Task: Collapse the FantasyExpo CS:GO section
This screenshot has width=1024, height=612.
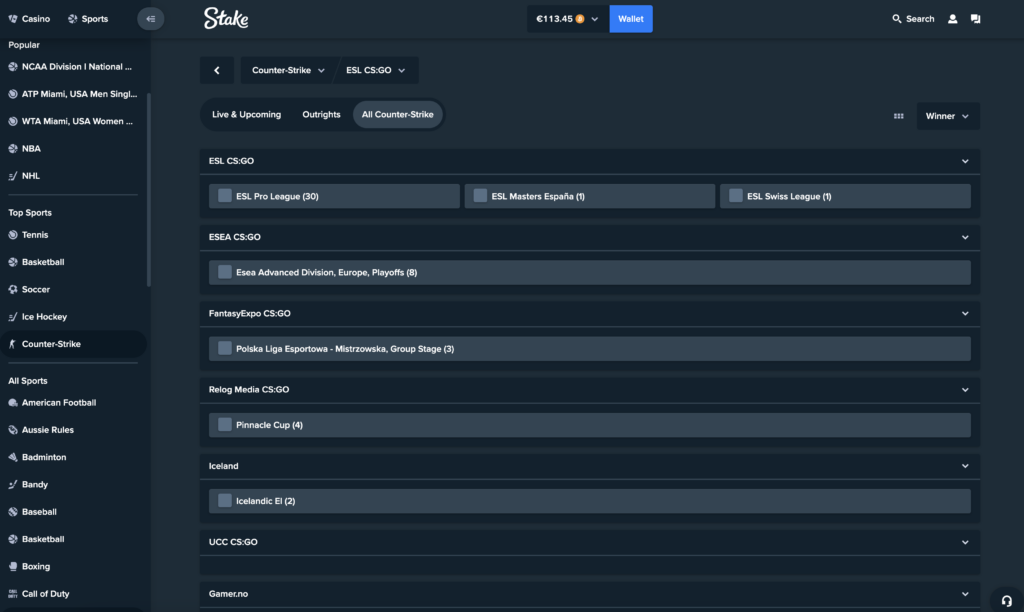Action: 965,314
